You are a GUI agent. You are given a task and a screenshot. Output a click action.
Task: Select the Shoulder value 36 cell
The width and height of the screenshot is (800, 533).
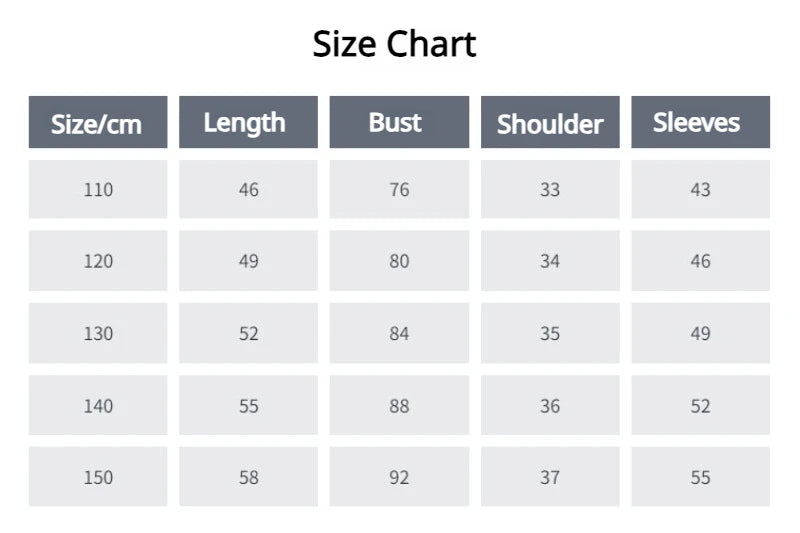(x=550, y=405)
